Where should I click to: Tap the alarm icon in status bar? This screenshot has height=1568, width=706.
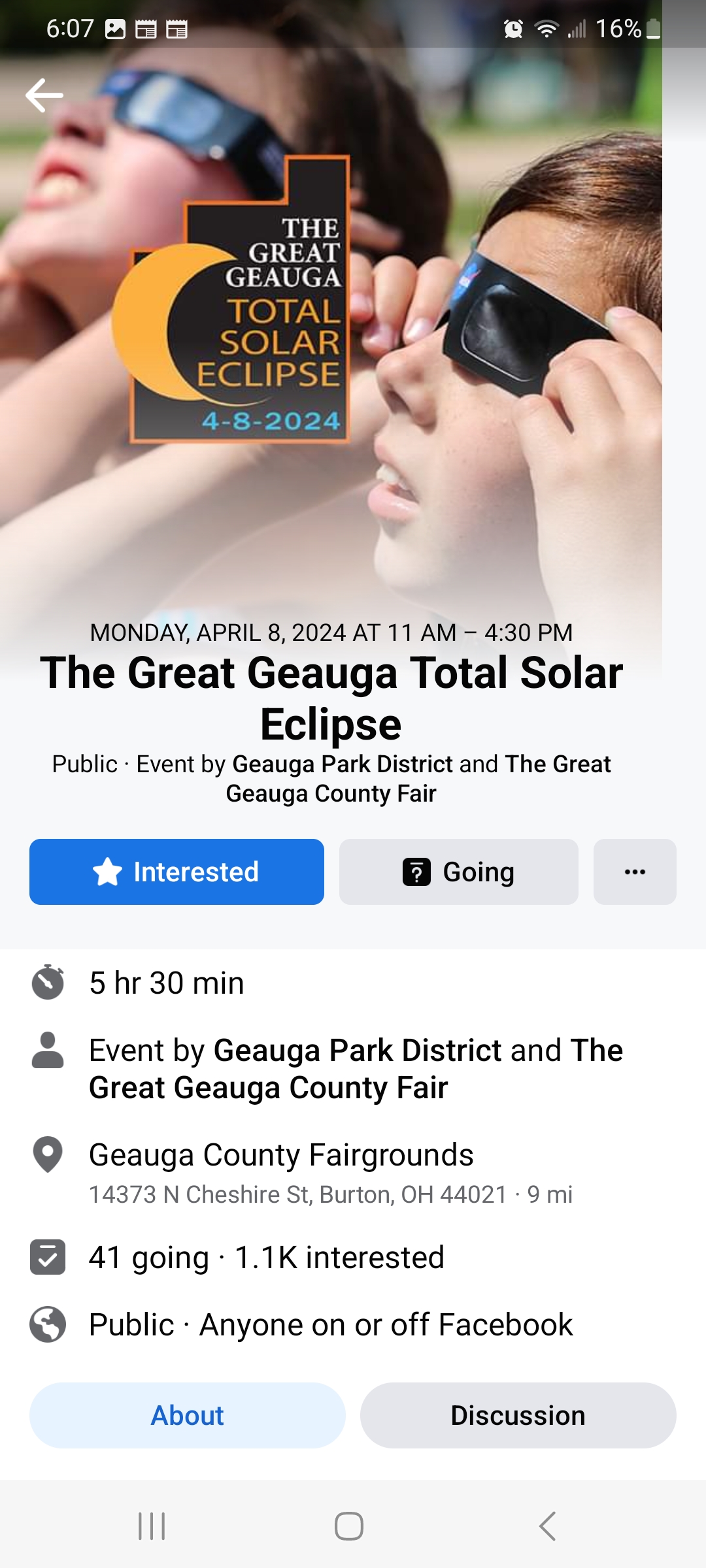(513, 29)
